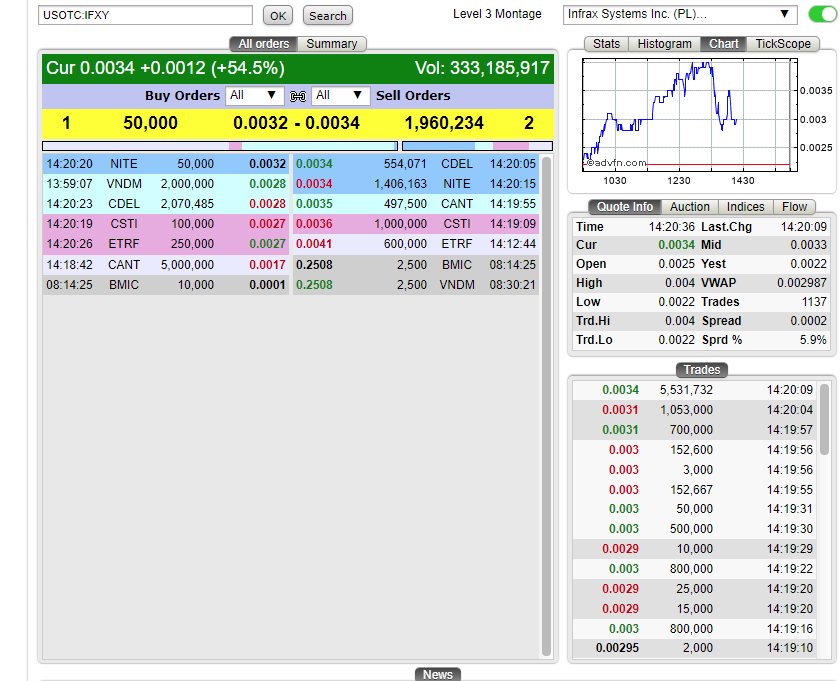Select NITE sell order of 1,406,163
Image resolution: width=840 pixels, height=681 pixels.
pos(416,184)
